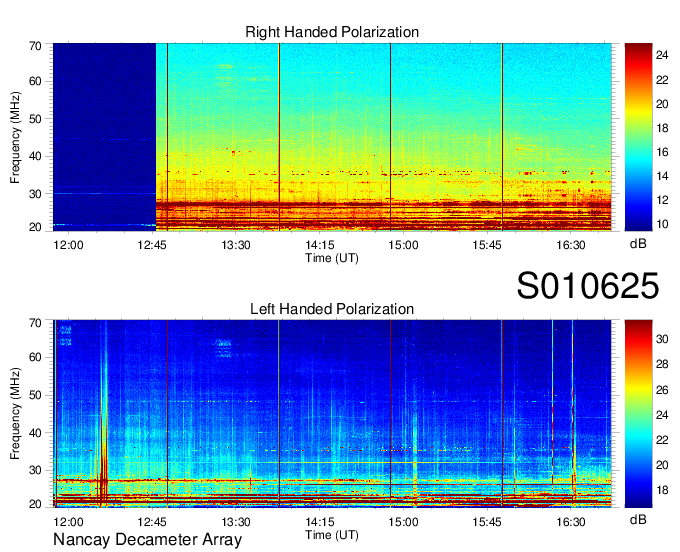Click the right-handed polarization color scale bar
Screen dimensions: 680x552
click(638, 137)
